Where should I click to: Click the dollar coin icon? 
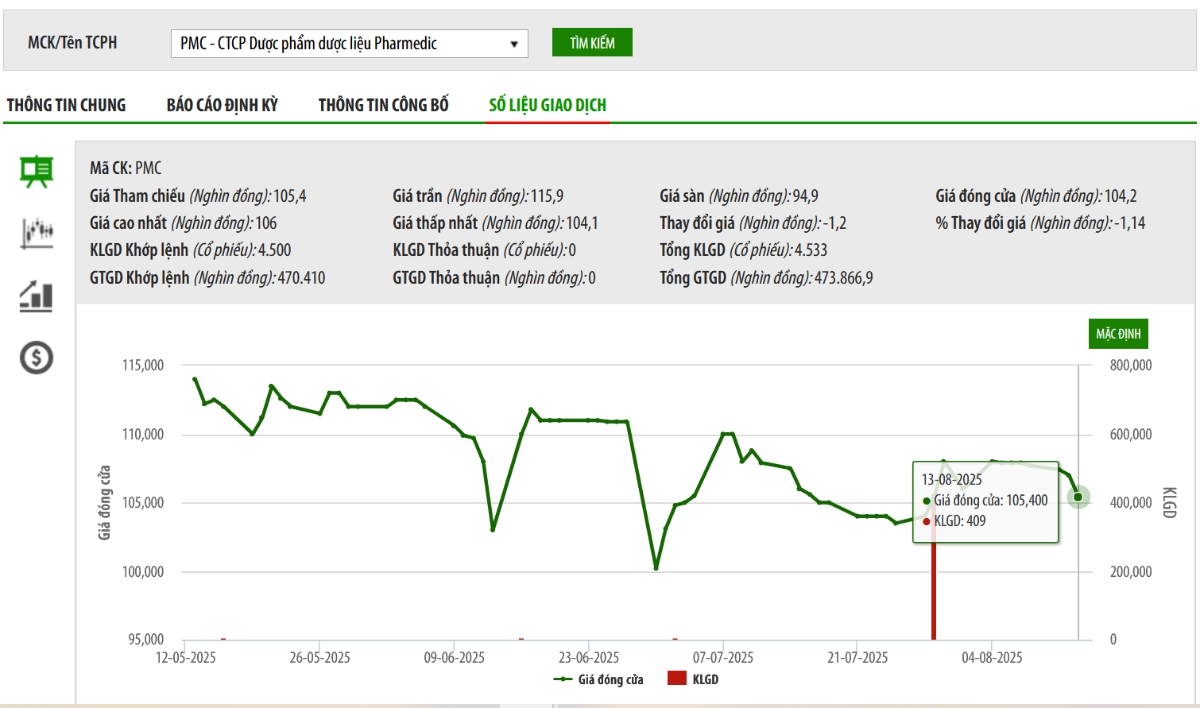37,357
